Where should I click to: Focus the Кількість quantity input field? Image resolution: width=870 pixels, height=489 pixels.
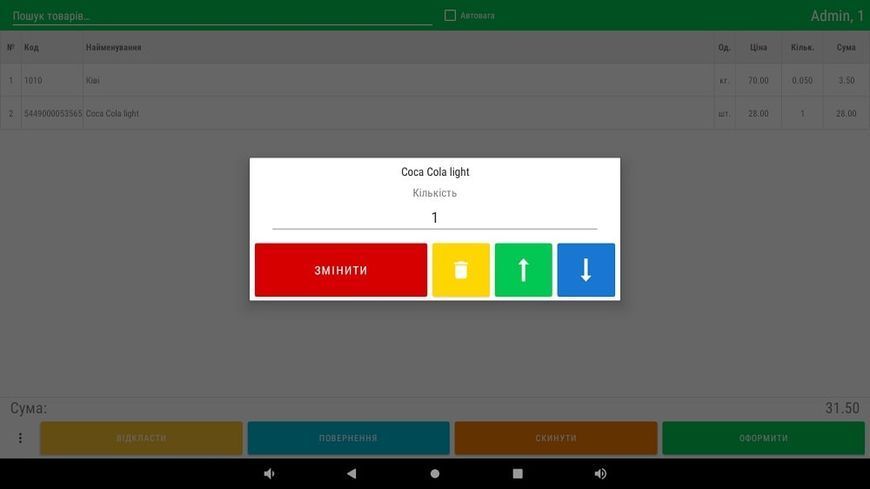coord(434,218)
